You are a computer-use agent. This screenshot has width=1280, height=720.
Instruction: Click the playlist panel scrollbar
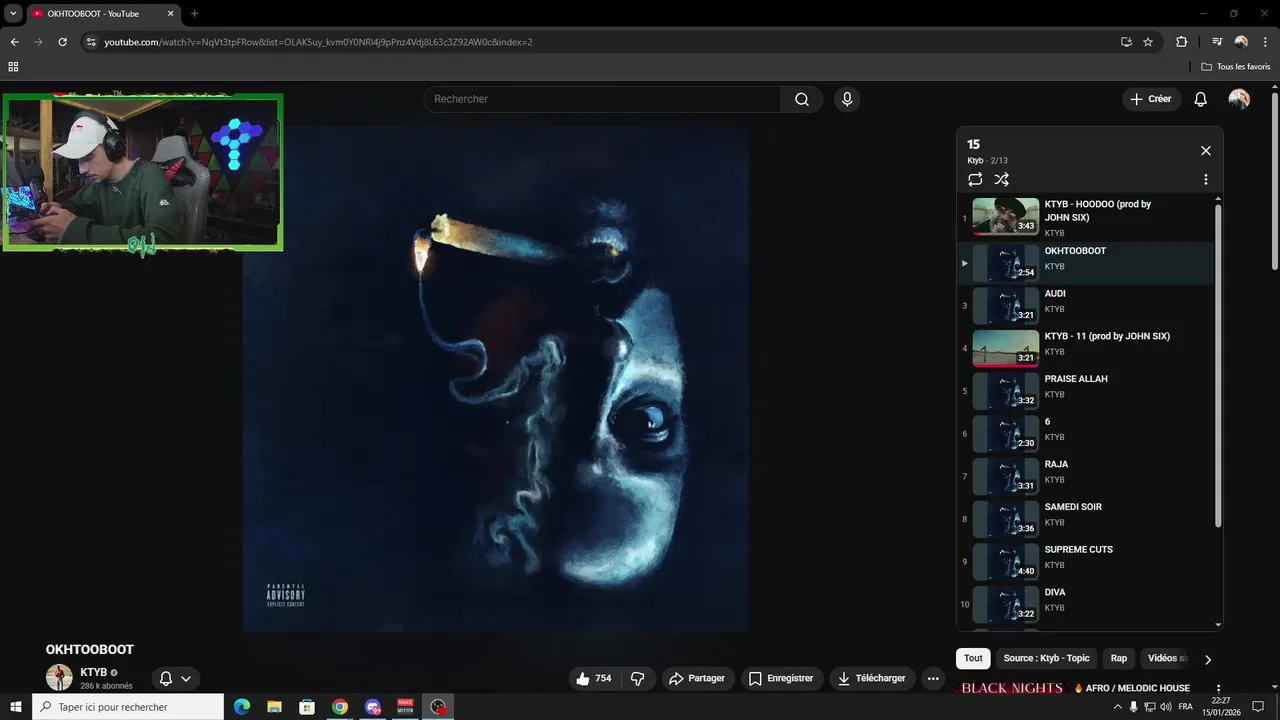tap(1218, 365)
